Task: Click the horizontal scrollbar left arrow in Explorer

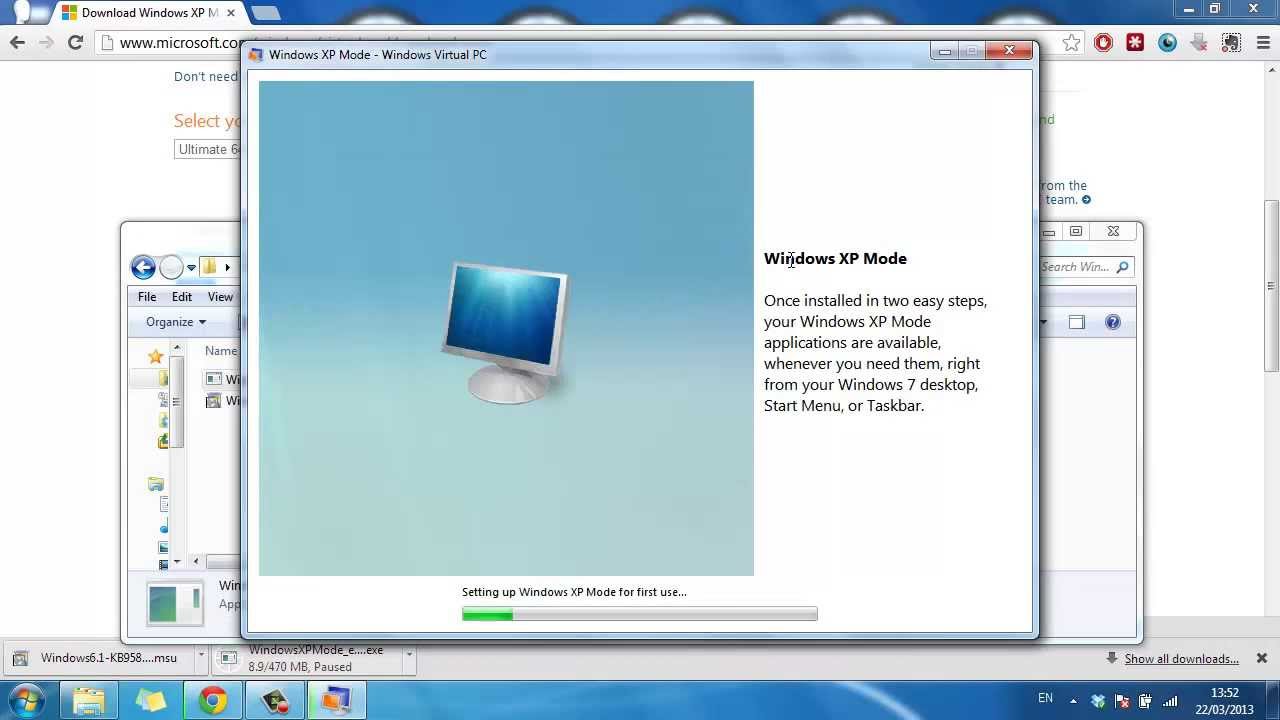Action: click(196, 562)
